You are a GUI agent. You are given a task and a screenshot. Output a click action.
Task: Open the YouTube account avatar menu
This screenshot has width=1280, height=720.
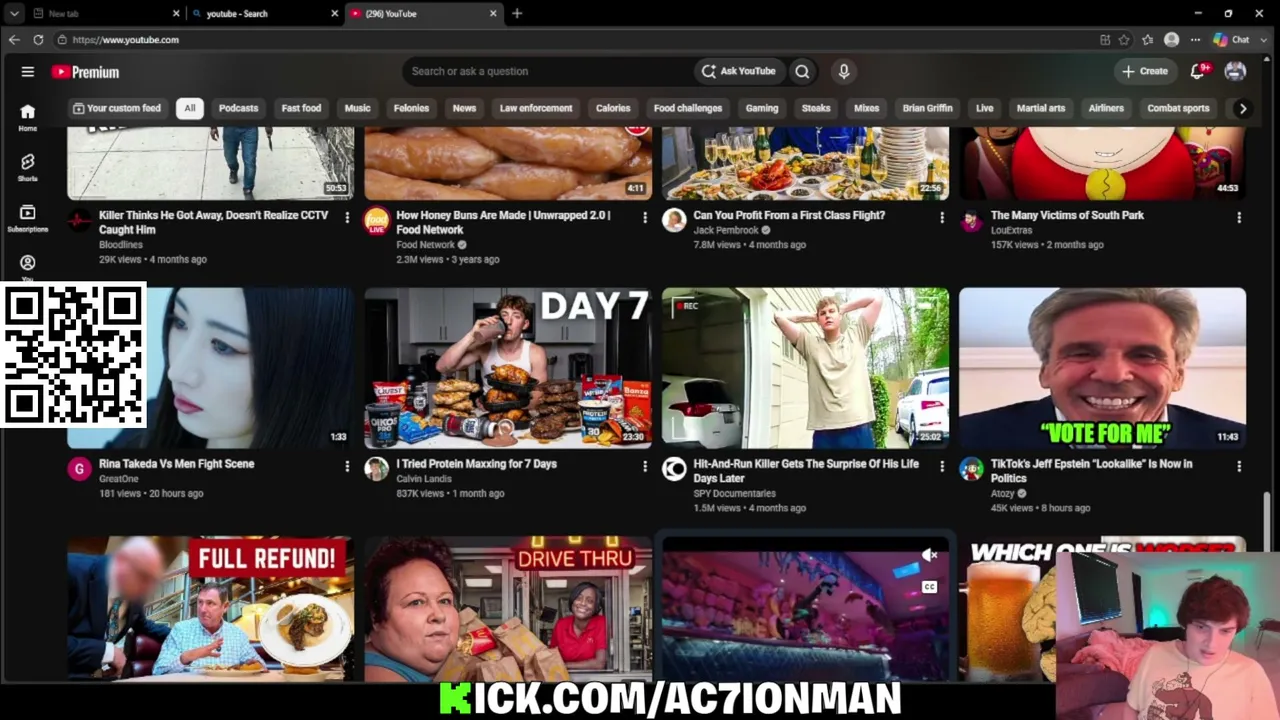click(x=1235, y=71)
